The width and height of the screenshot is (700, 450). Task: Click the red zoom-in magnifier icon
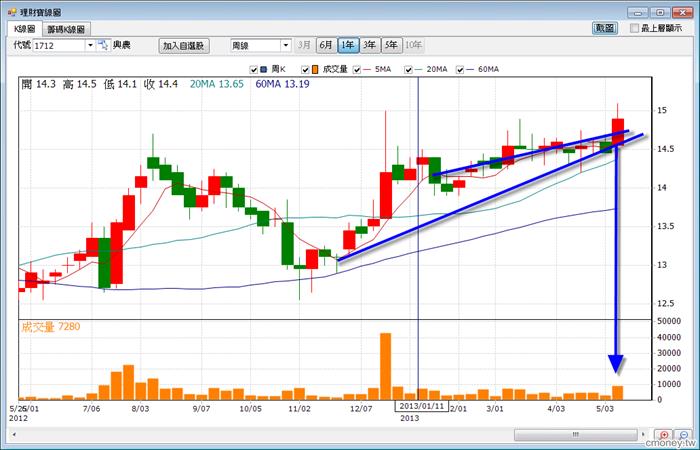[x=663, y=435]
